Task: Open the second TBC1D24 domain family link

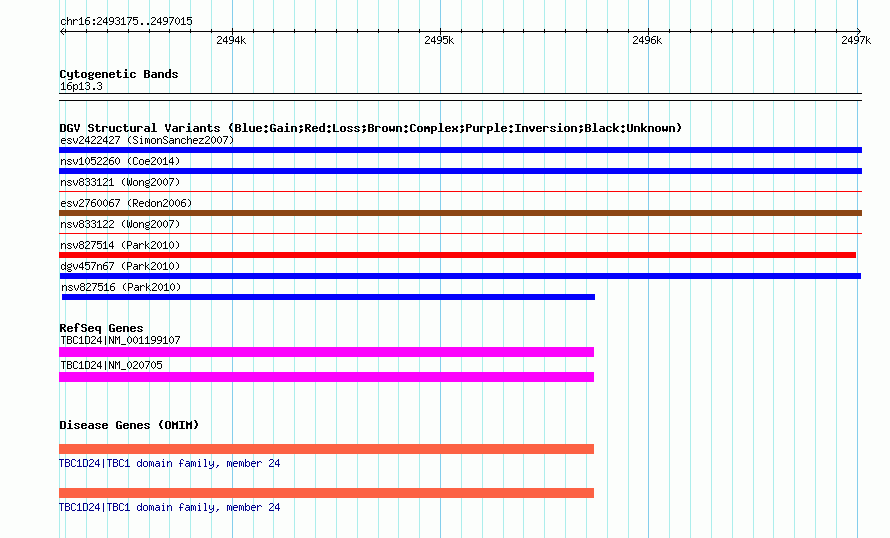Action: tap(170, 507)
